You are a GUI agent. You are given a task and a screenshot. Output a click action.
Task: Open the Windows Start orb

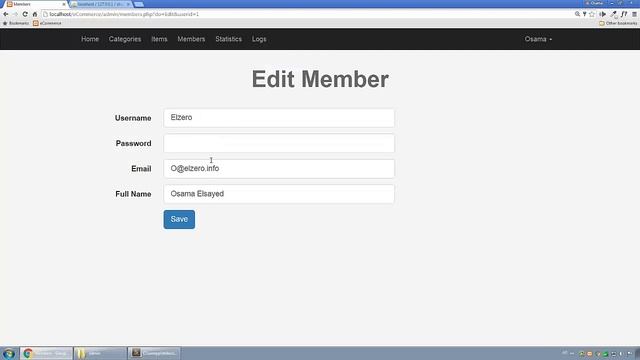[x=9, y=353]
